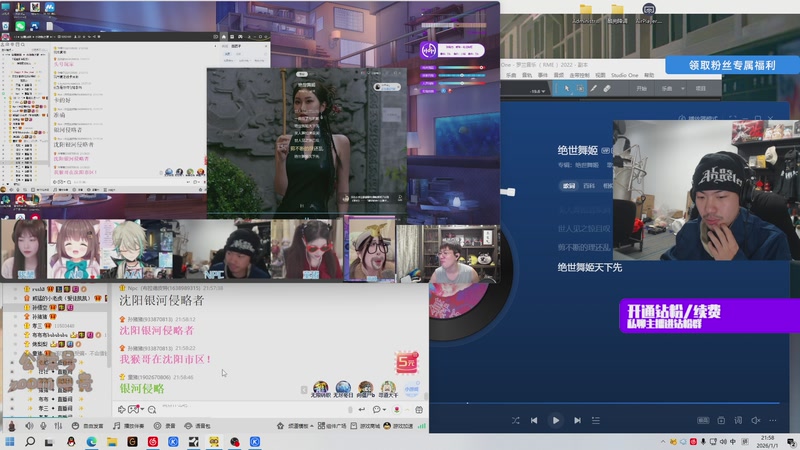The image size is (800, 450).
Task: Open File Explorer from the taskbar
Action: [x=112, y=441]
